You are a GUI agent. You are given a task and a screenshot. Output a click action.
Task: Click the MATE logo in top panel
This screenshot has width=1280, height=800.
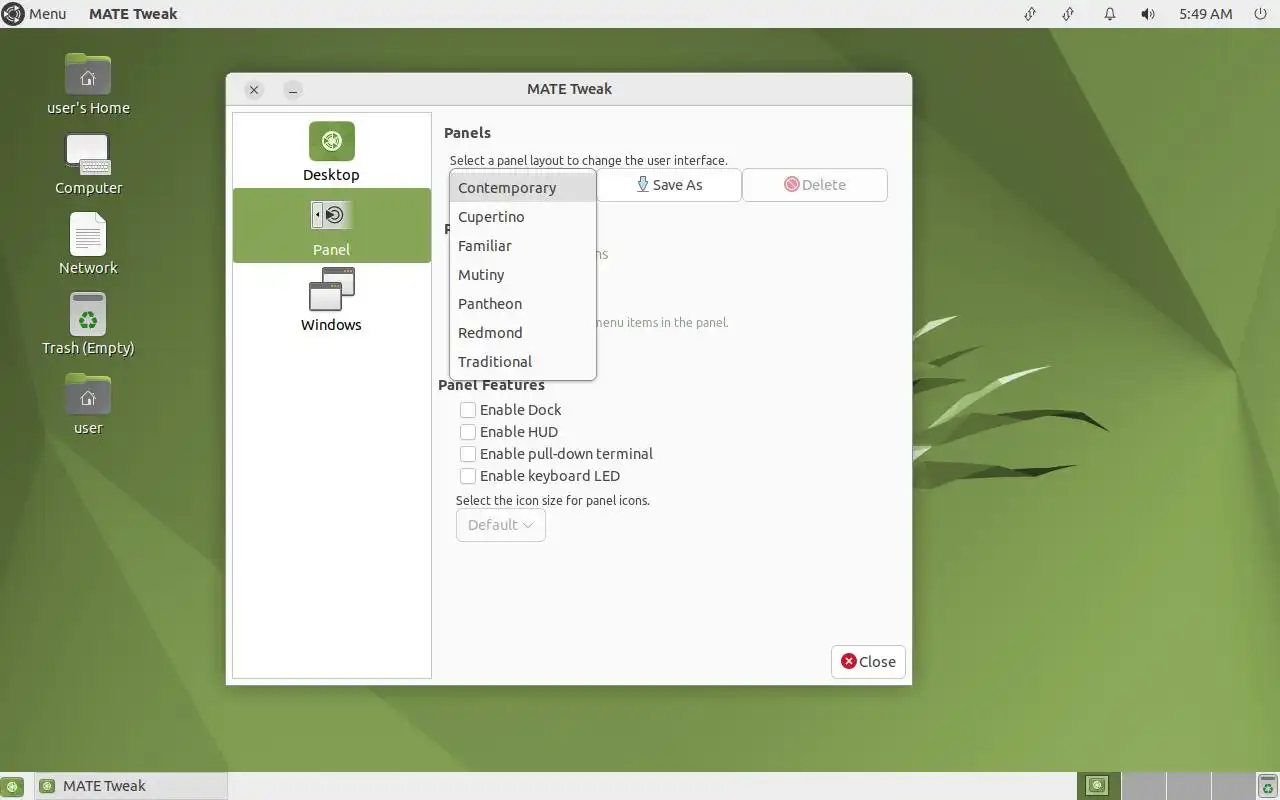coord(13,14)
